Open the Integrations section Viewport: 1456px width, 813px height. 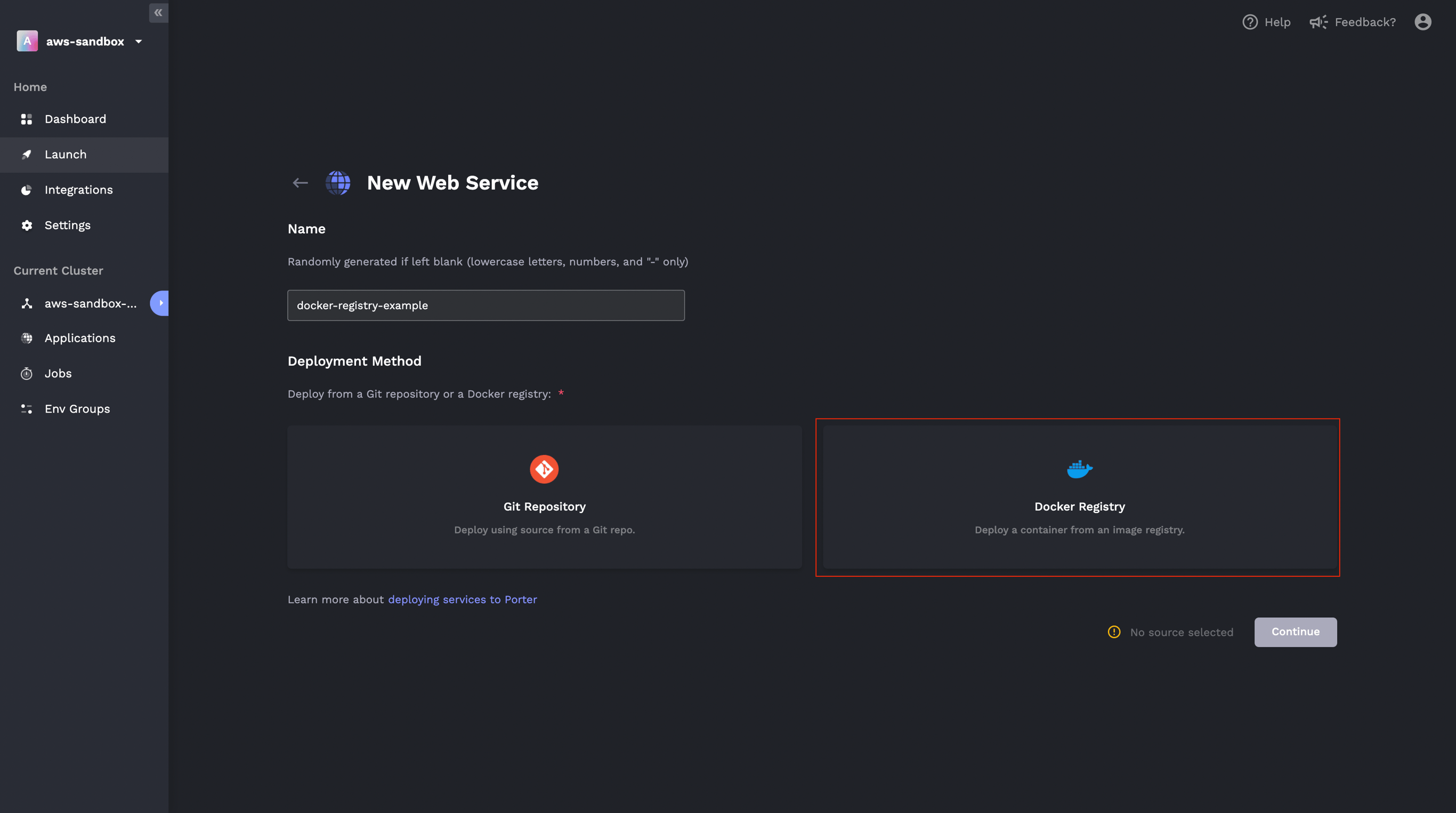(84, 190)
